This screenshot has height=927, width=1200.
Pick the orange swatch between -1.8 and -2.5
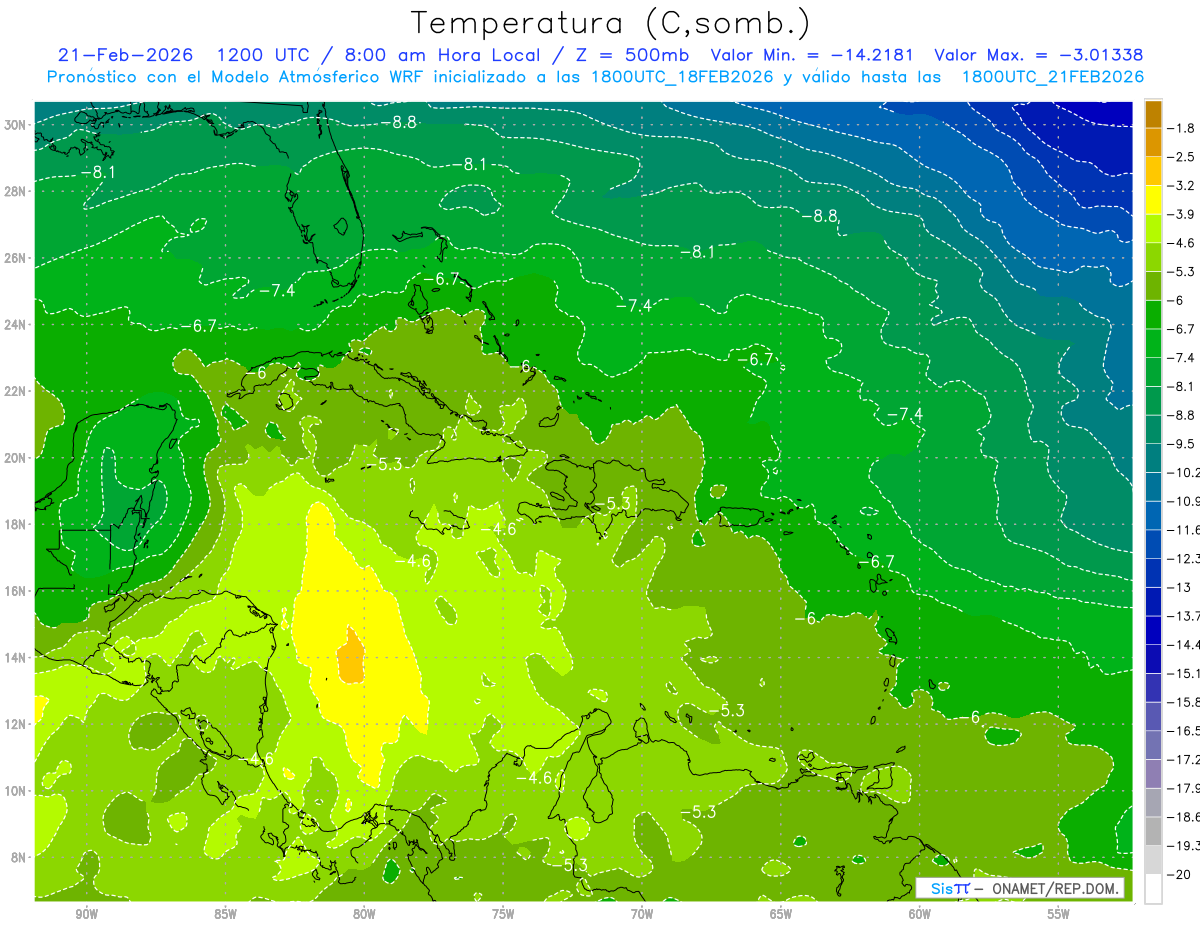1153,142
